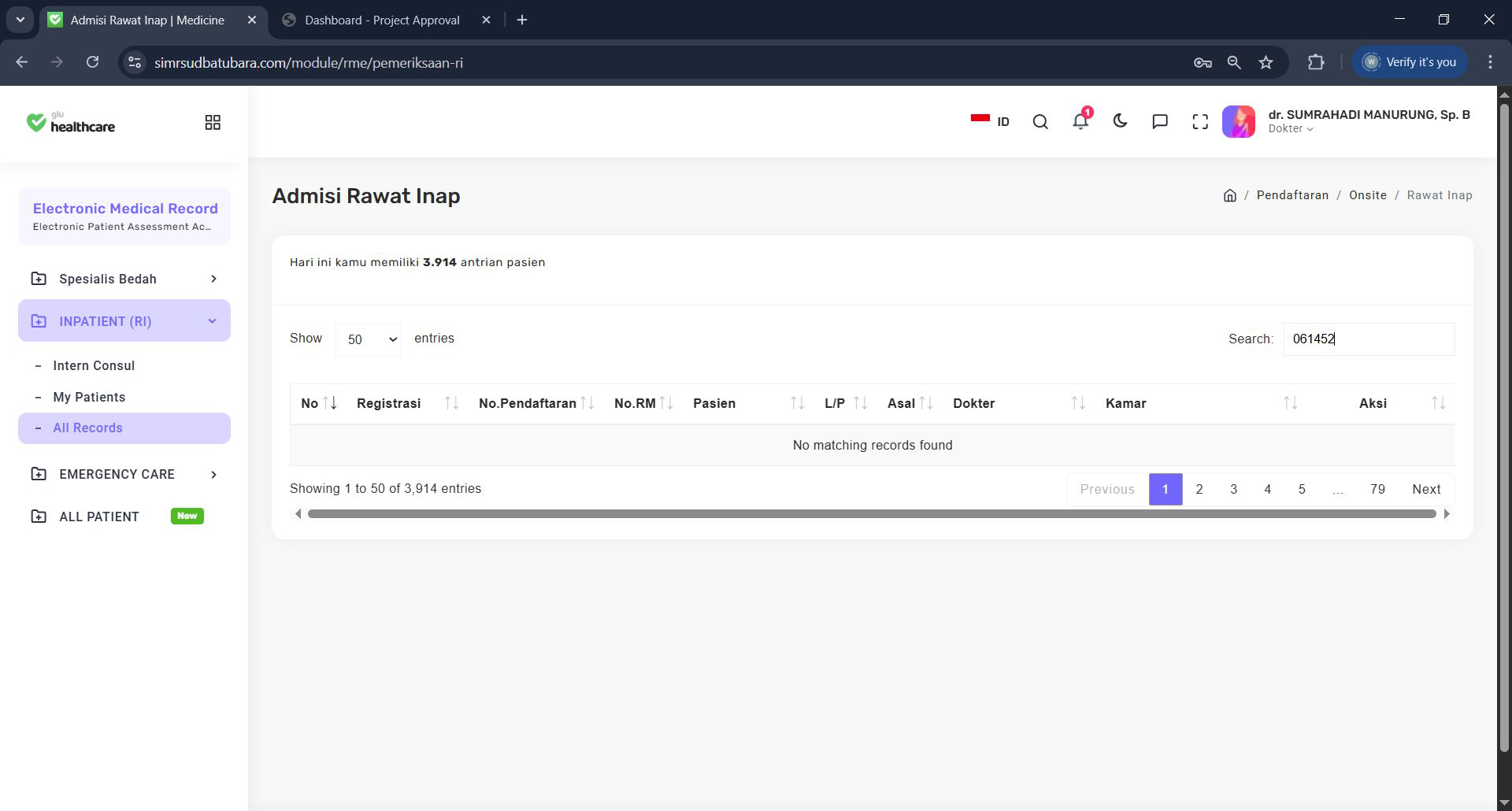
Task: Open the apps grid icon in sidebar header
Action: pyautogui.click(x=213, y=122)
